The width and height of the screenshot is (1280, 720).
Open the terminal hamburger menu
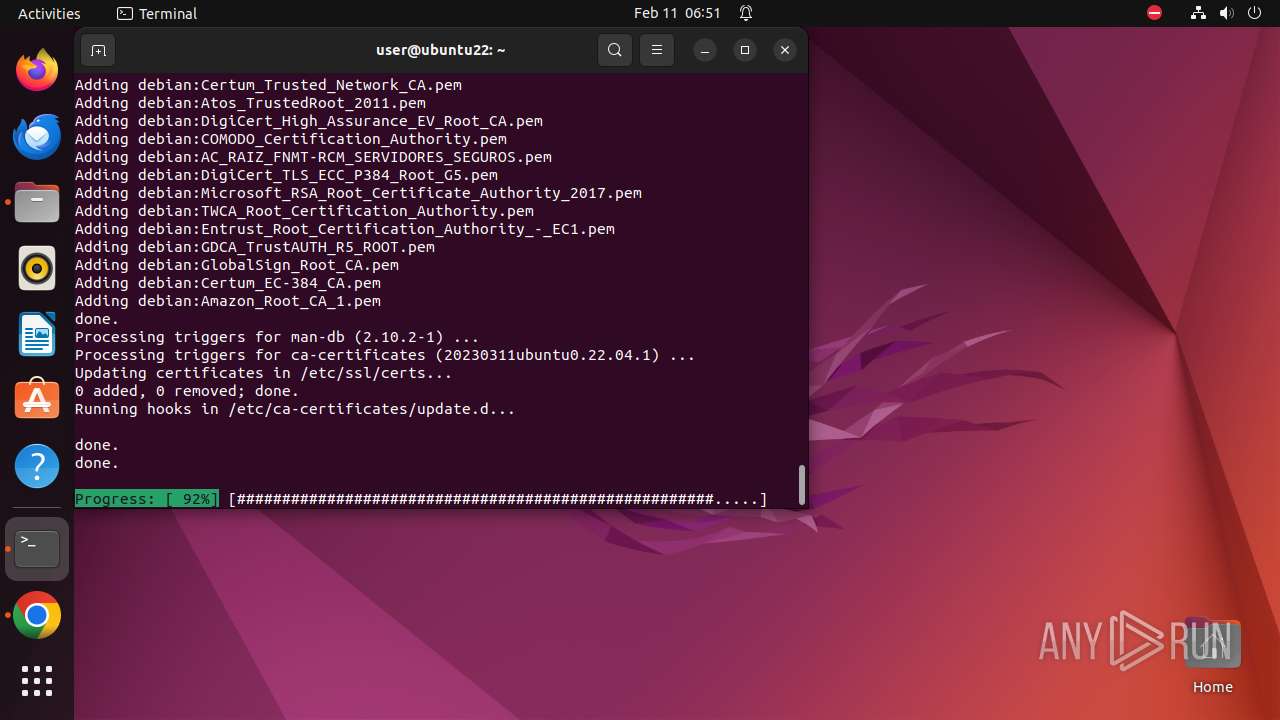656,50
